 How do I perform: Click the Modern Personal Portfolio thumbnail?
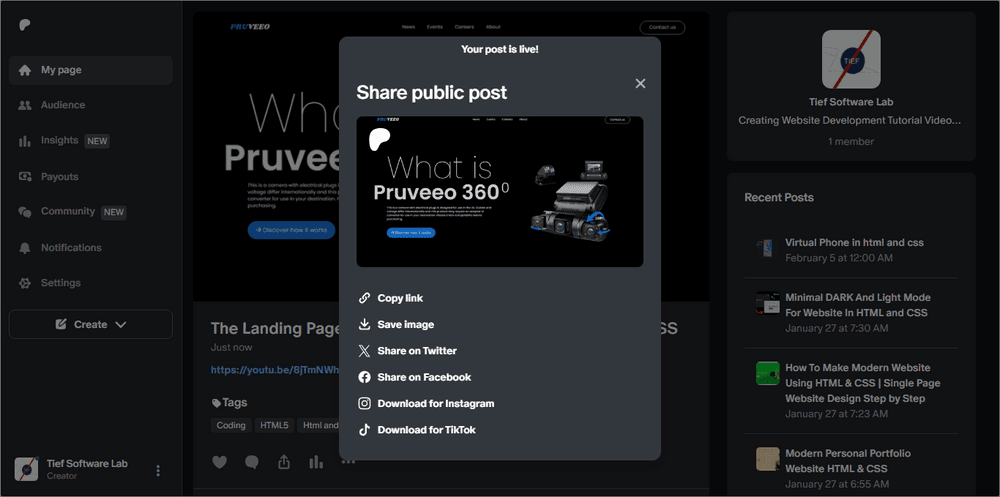[x=768, y=458]
